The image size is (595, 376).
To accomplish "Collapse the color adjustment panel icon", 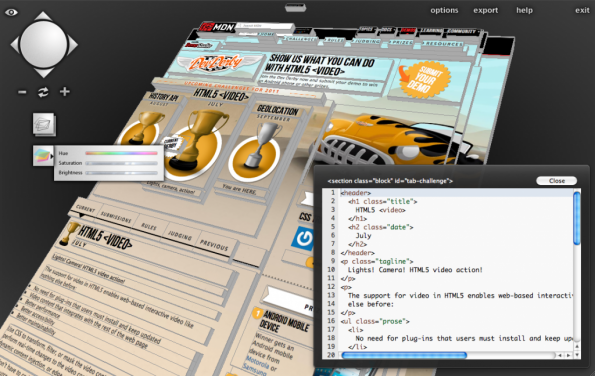I will (42, 155).
